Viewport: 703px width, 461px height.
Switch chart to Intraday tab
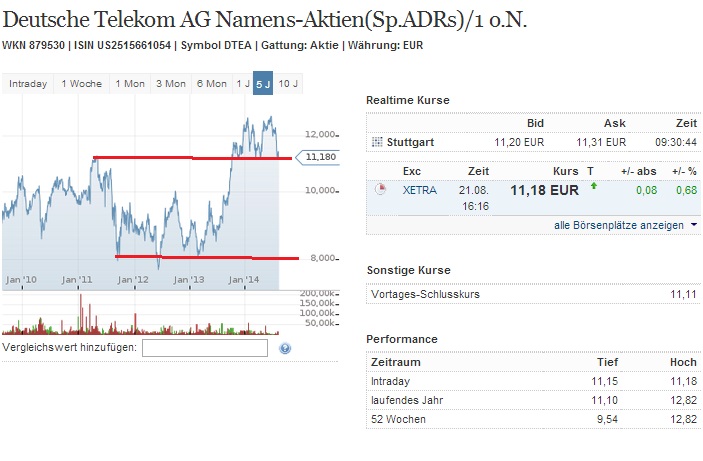(28, 83)
